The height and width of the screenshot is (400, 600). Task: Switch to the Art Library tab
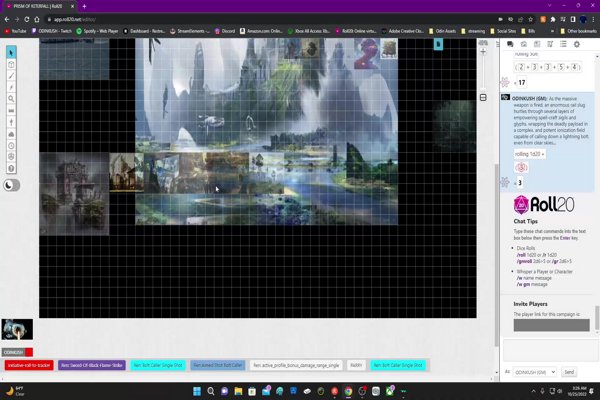click(523, 44)
